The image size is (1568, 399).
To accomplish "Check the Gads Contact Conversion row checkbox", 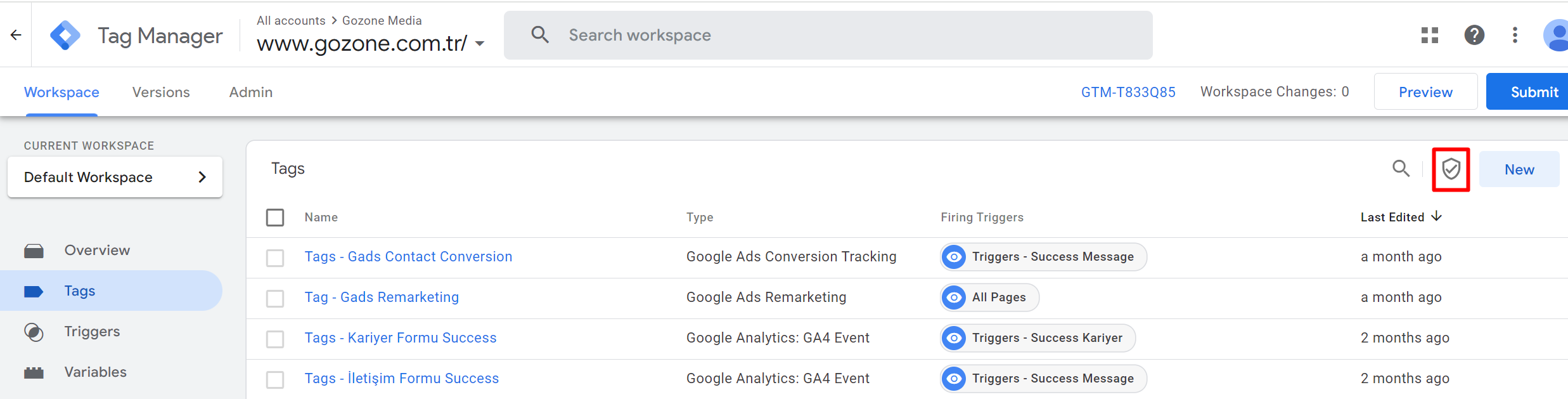I will click(275, 258).
